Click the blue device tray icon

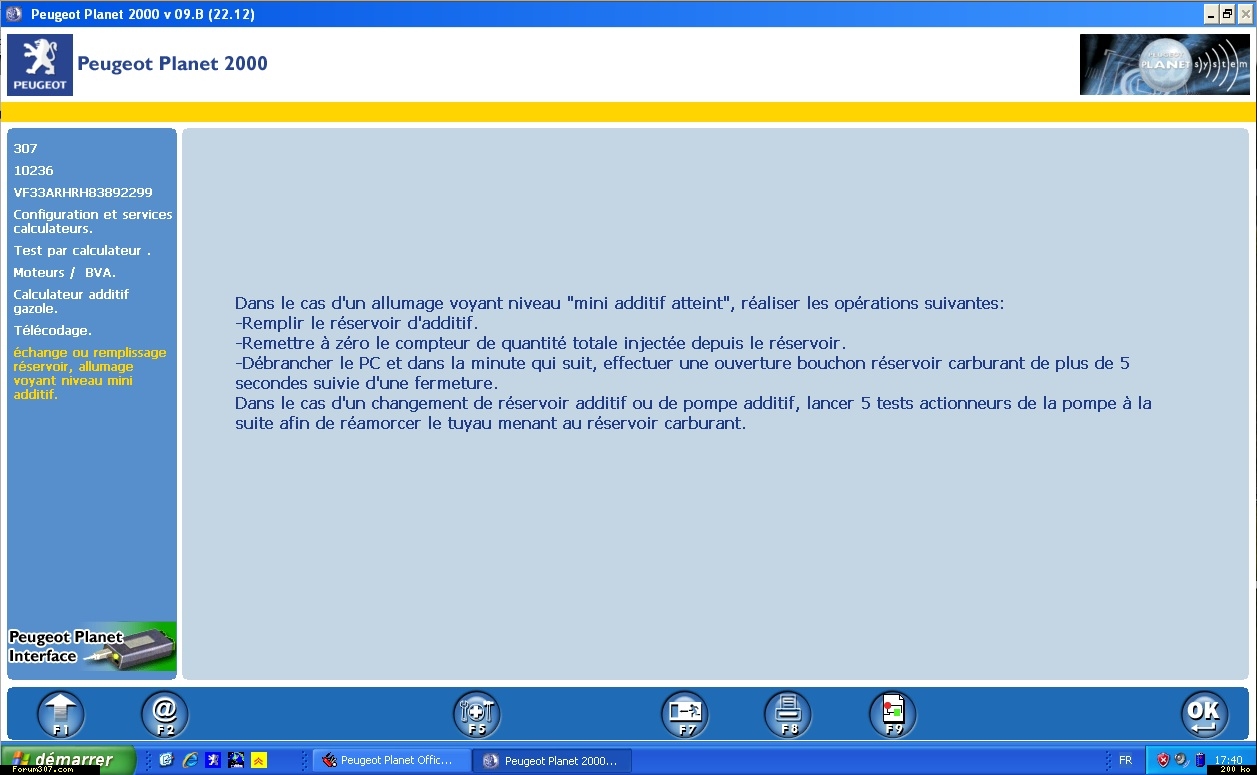[1200, 761]
